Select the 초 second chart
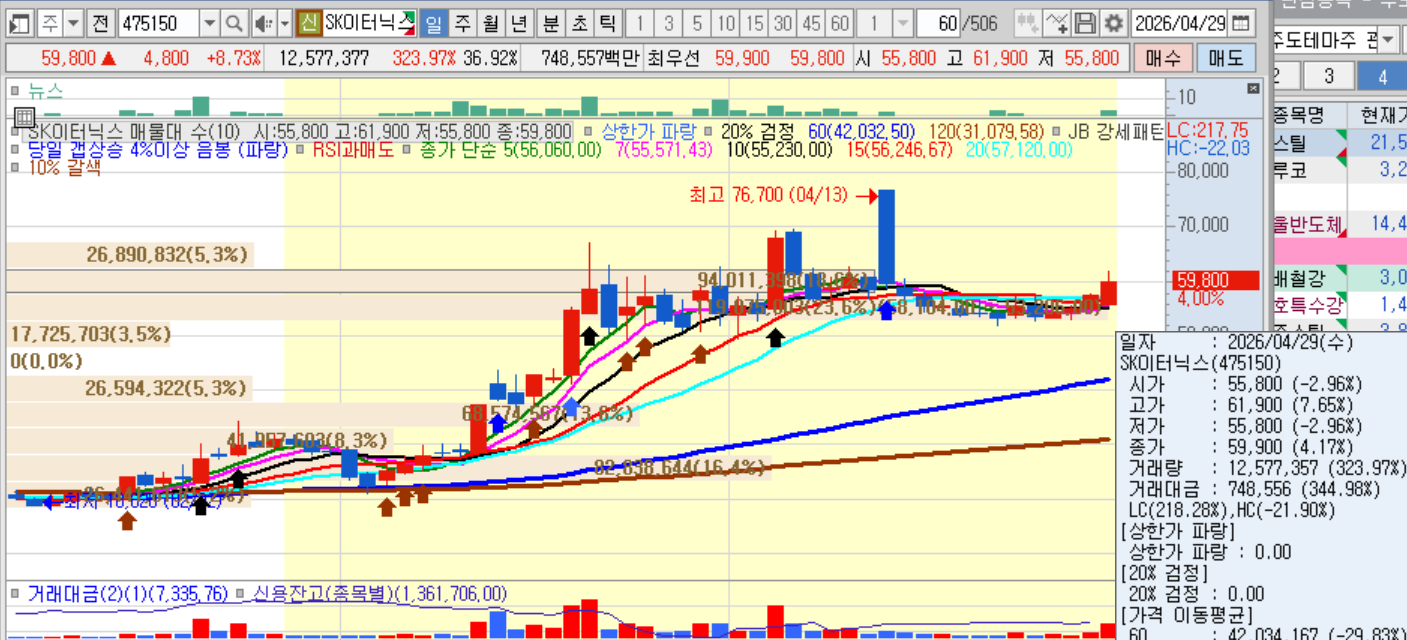This screenshot has height=640, width=1407. (x=579, y=22)
